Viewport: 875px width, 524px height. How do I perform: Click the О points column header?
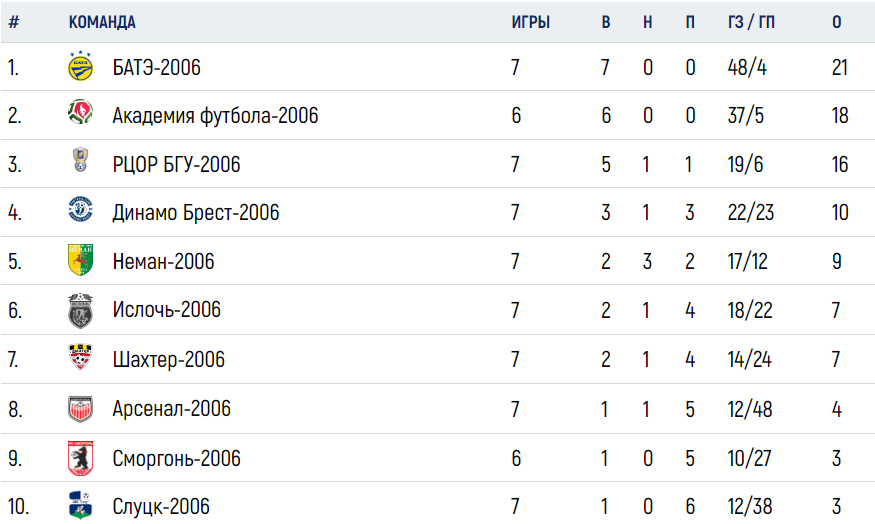pyautogui.click(x=836, y=22)
